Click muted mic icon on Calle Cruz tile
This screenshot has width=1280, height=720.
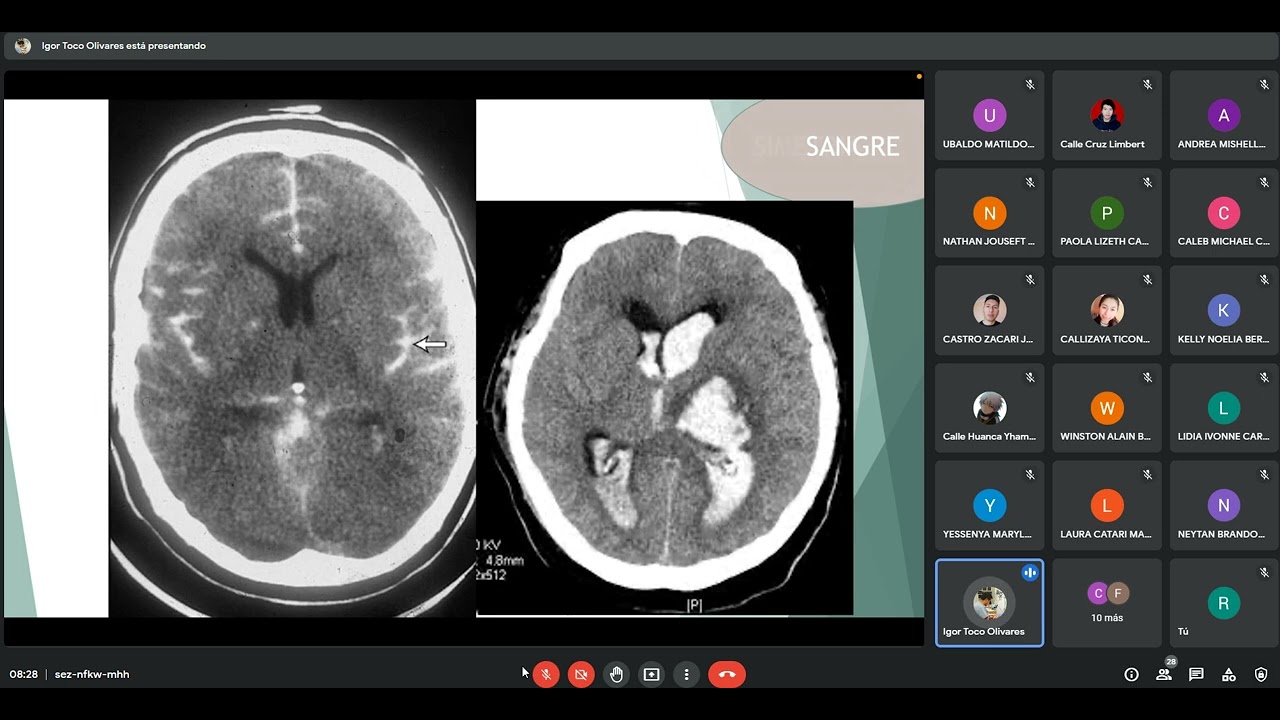pos(1147,85)
